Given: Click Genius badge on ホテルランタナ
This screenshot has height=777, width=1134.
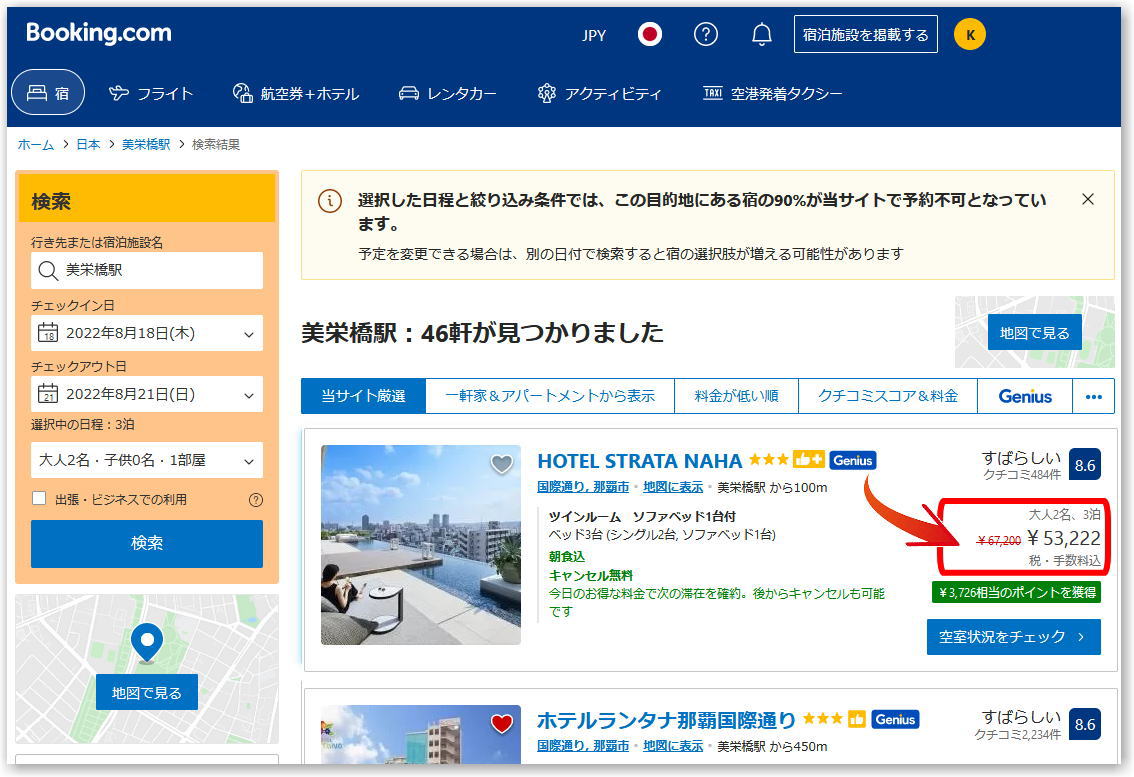Looking at the screenshot, I should point(895,719).
